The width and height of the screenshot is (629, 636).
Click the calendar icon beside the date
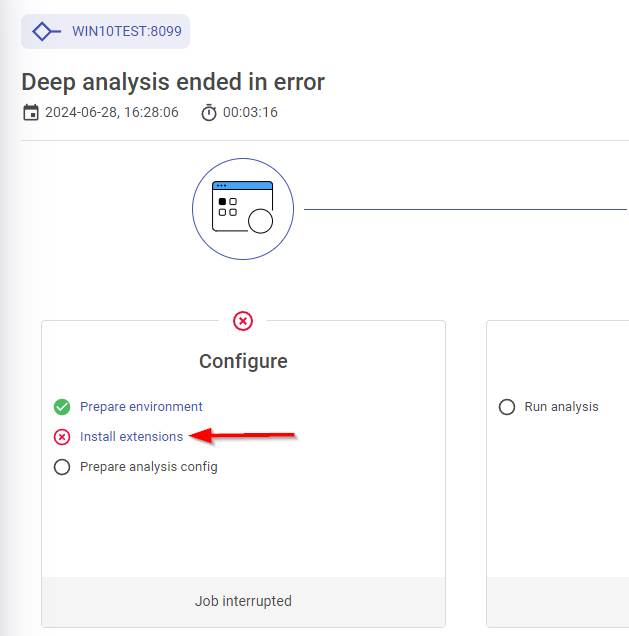[30, 113]
